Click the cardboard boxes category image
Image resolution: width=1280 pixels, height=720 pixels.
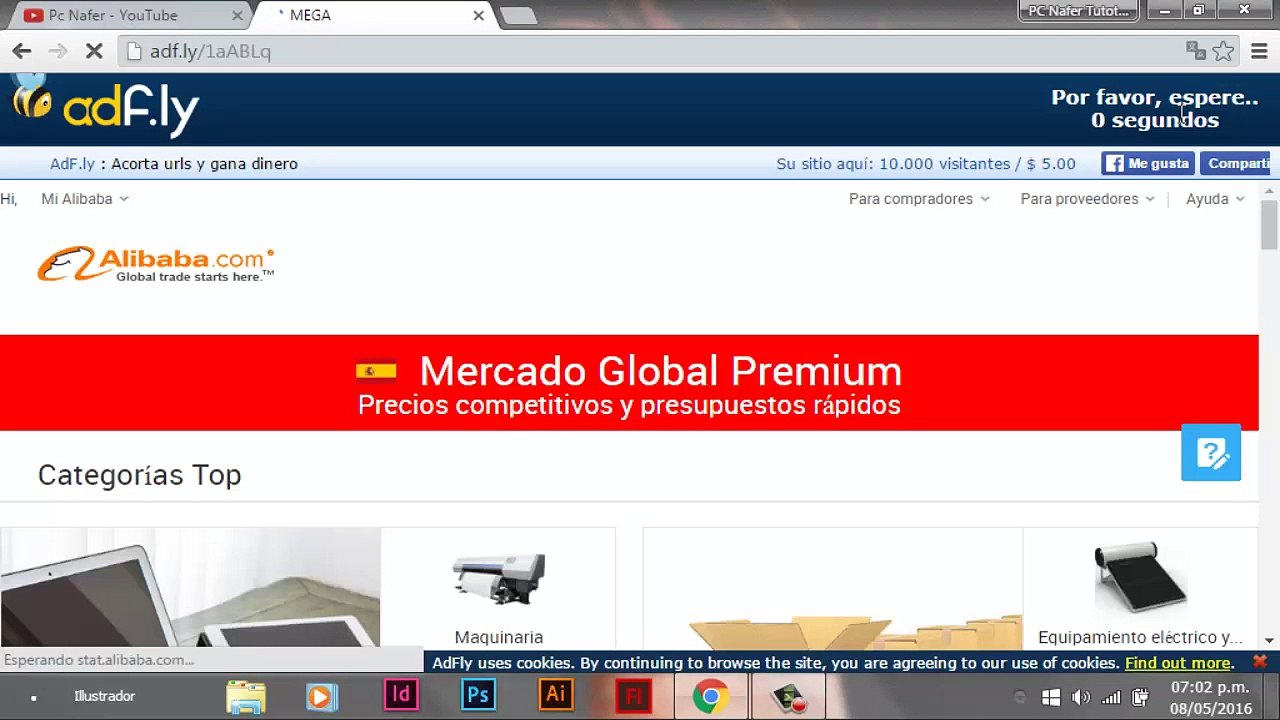[x=832, y=587]
